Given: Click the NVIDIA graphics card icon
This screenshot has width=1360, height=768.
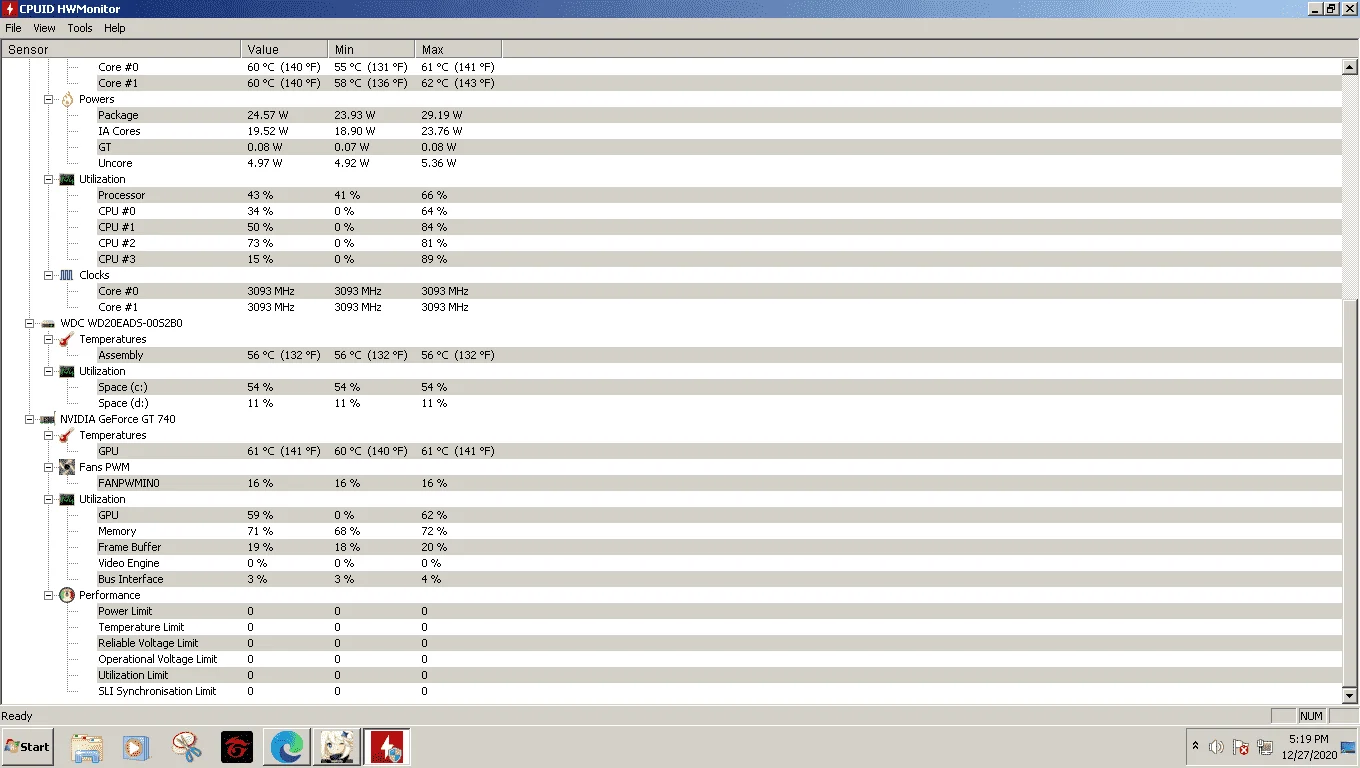Looking at the screenshot, I should (48, 419).
